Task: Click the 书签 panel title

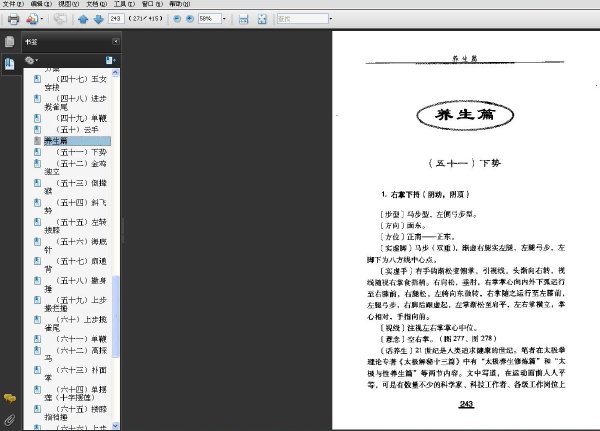Action: [31, 42]
